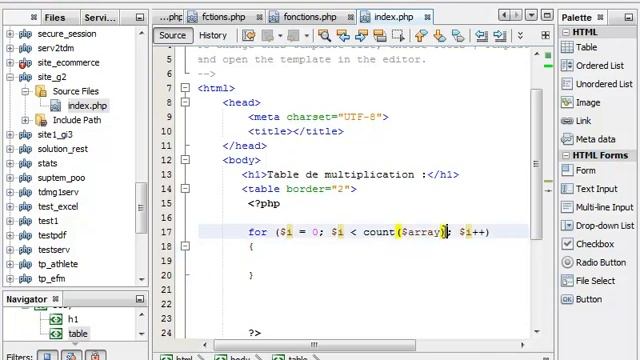Click the Last Edit toolbar icon

pos(249,36)
